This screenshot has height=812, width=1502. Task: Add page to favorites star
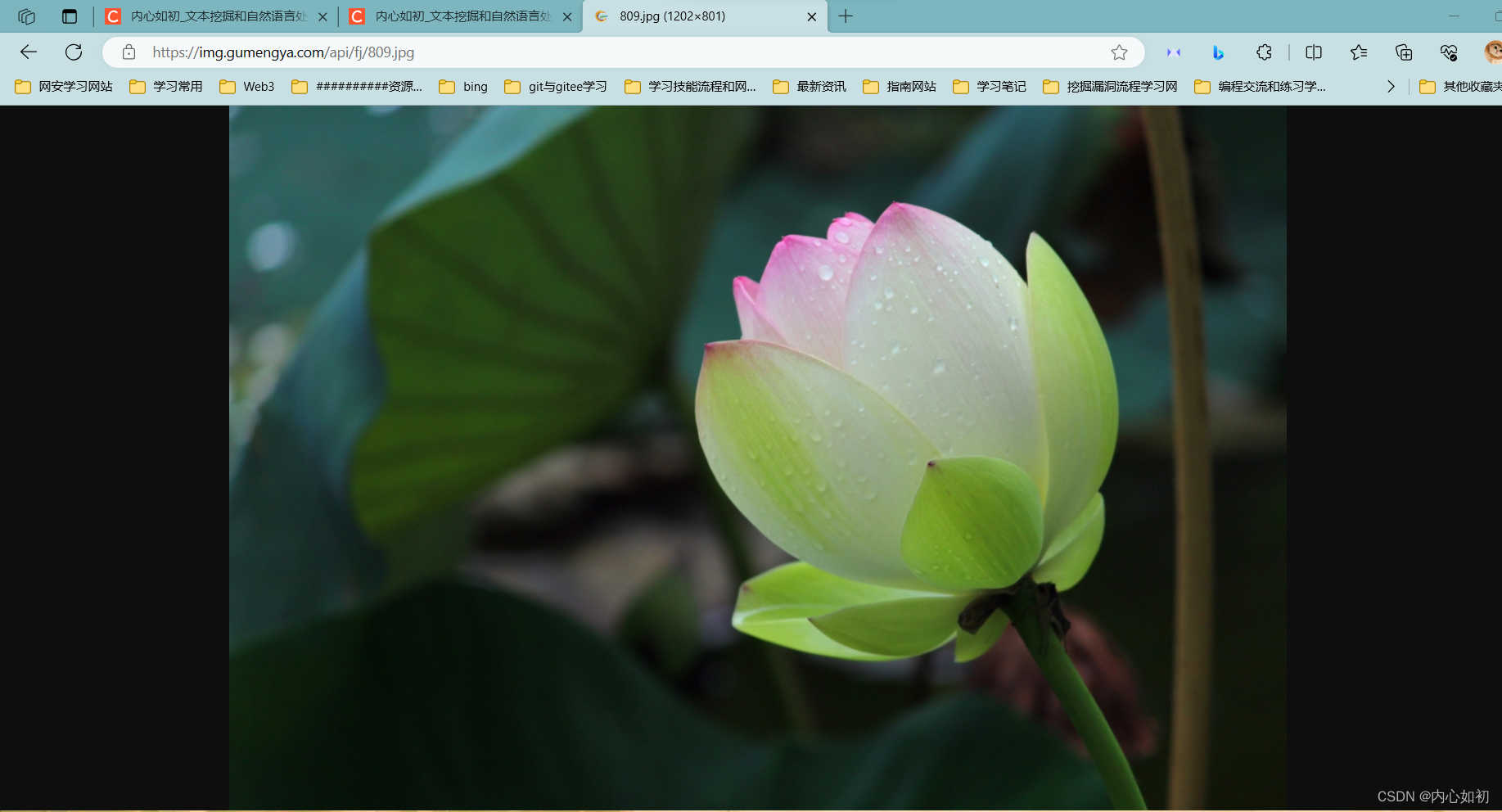[1119, 52]
